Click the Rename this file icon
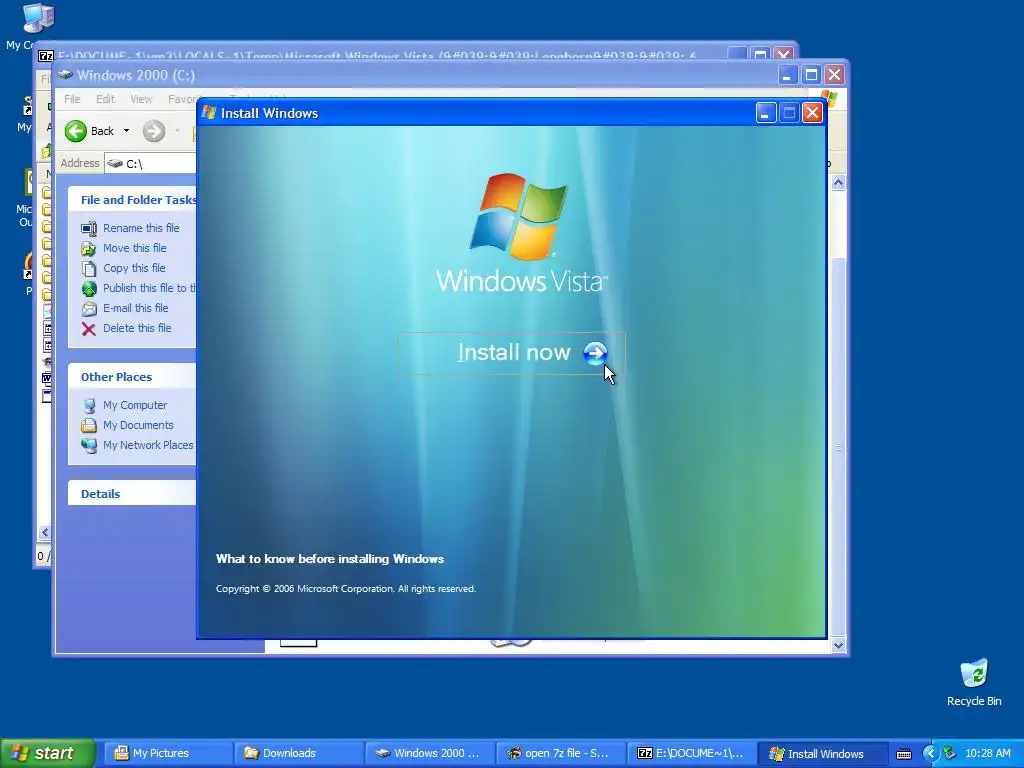Image resolution: width=1024 pixels, height=768 pixels. coord(89,229)
